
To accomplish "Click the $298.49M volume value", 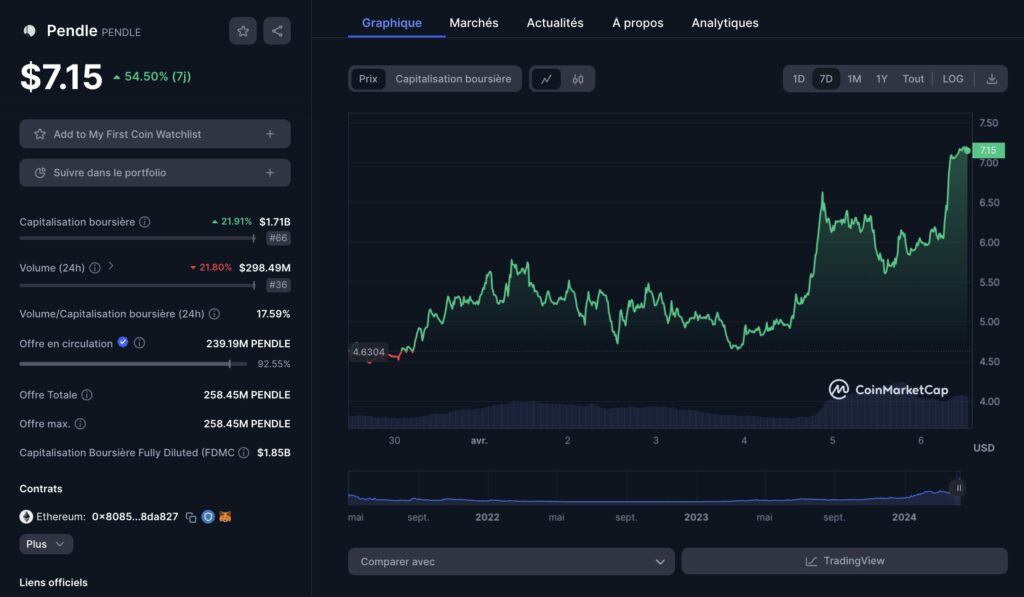I will [x=264, y=268].
